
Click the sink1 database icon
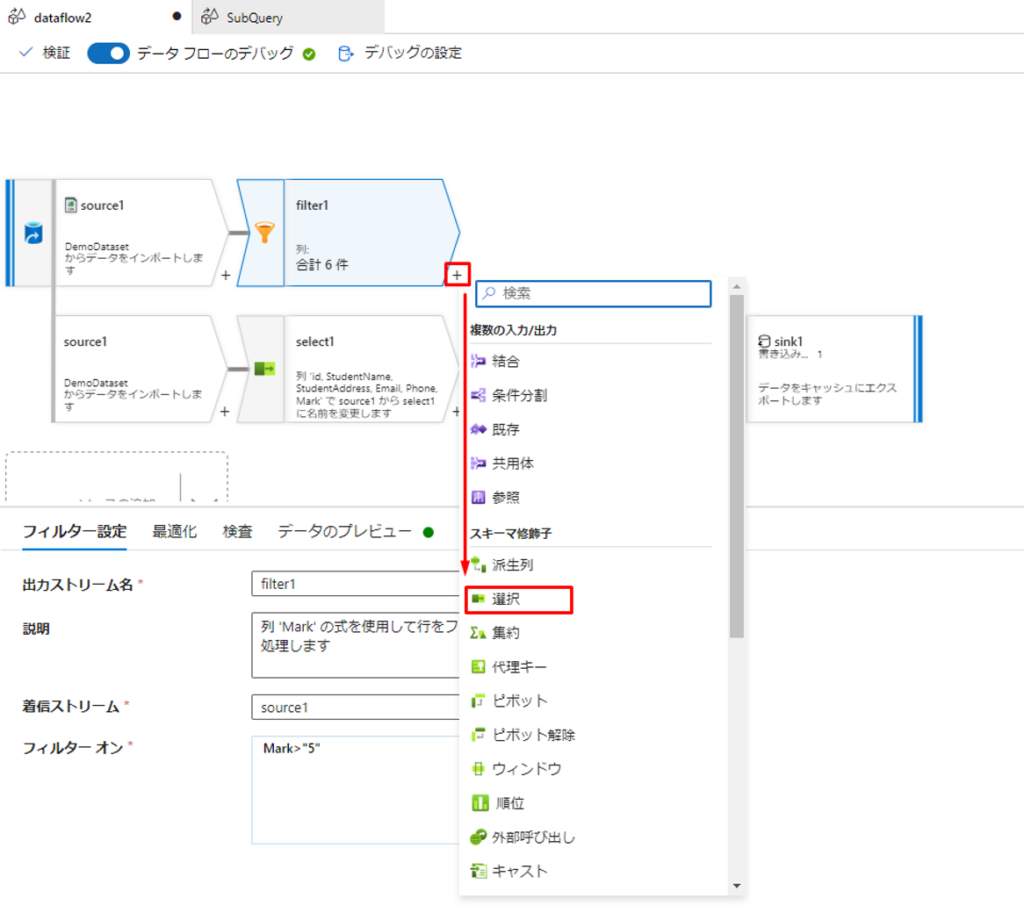(764, 341)
